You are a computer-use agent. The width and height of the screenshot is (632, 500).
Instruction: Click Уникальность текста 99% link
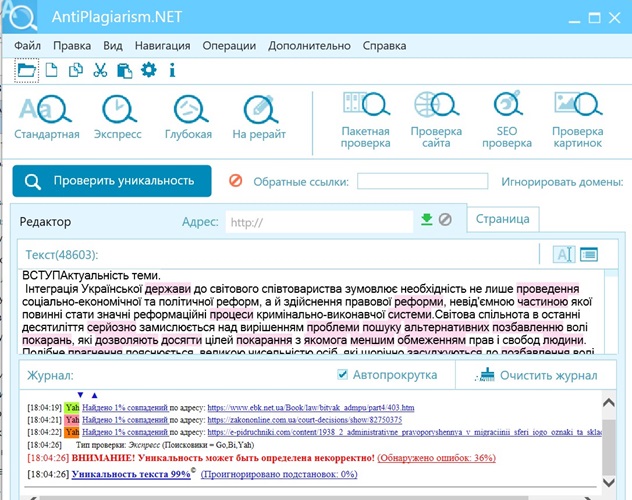click(131, 474)
